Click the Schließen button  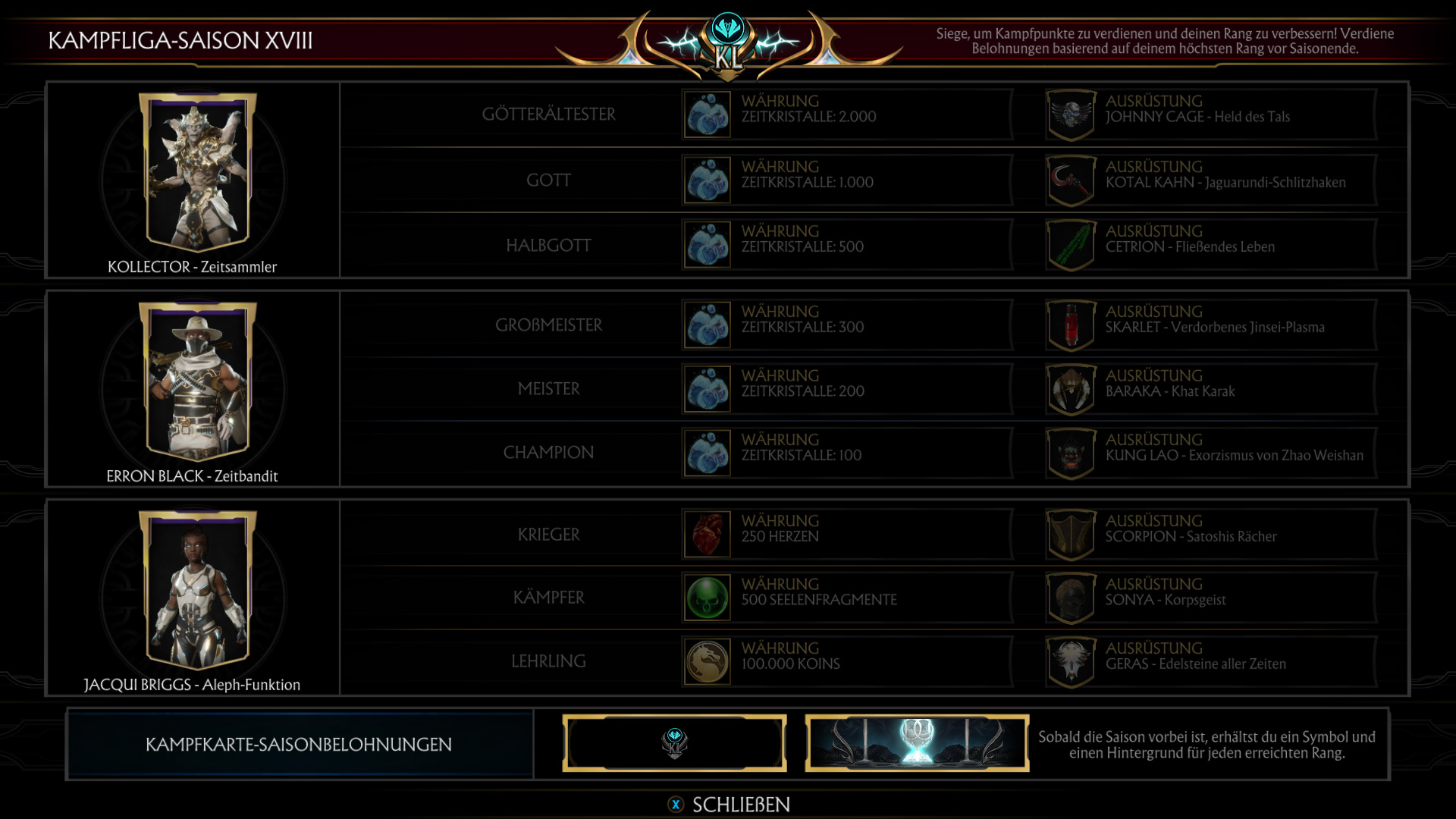(x=729, y=805)
